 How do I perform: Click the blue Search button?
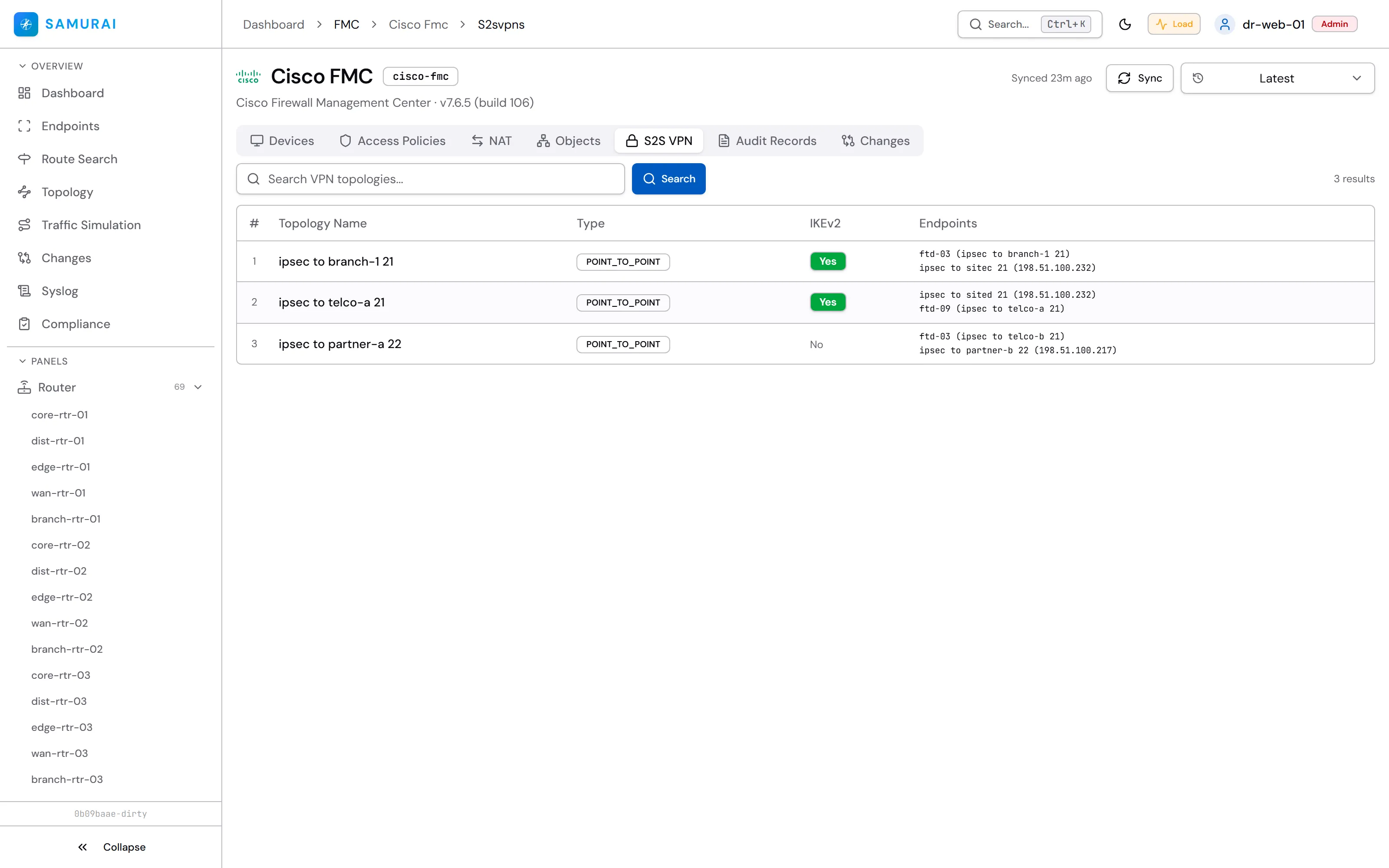coord(668,179)
